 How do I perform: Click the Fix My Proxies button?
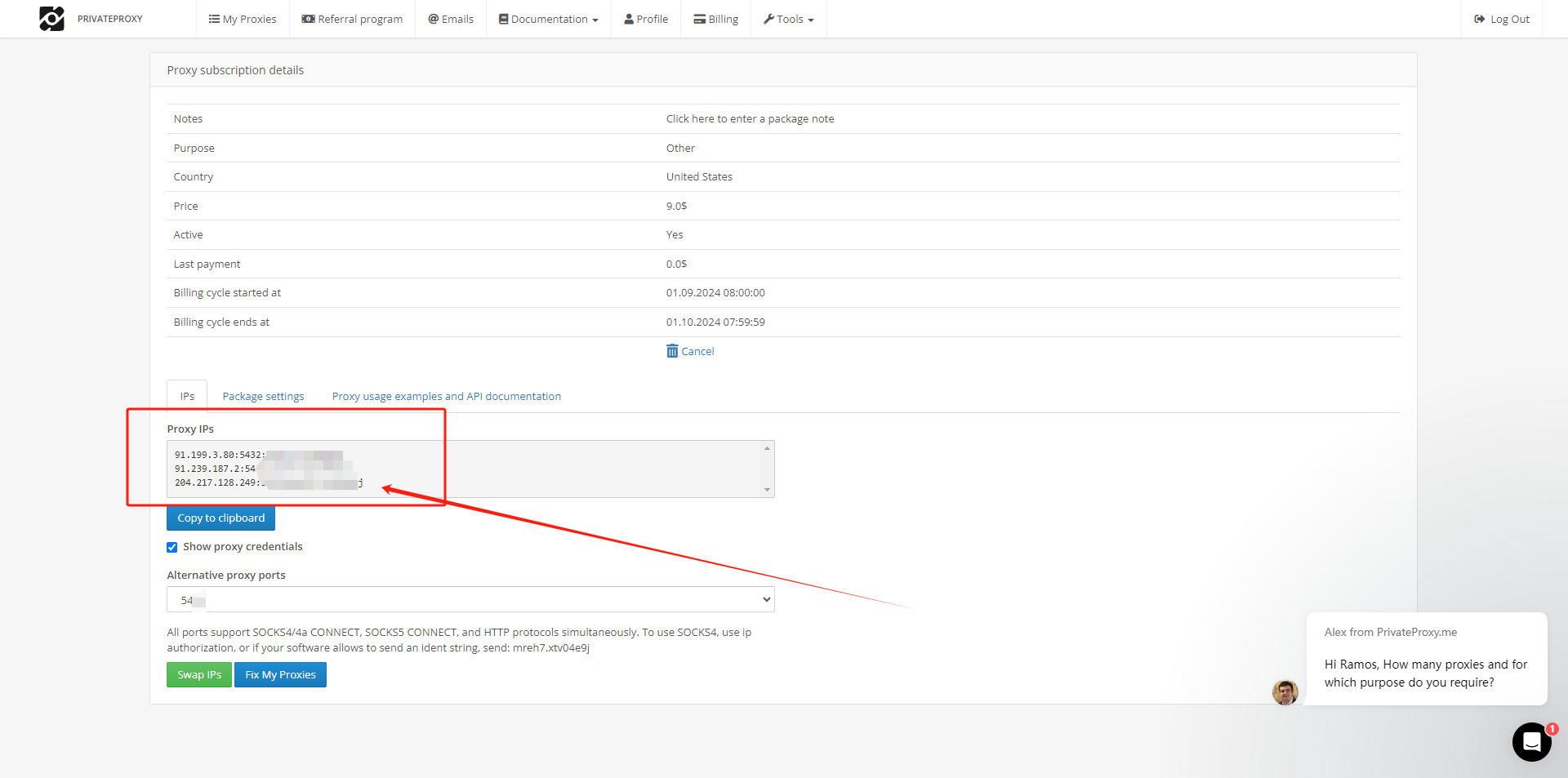coord(280,675)
